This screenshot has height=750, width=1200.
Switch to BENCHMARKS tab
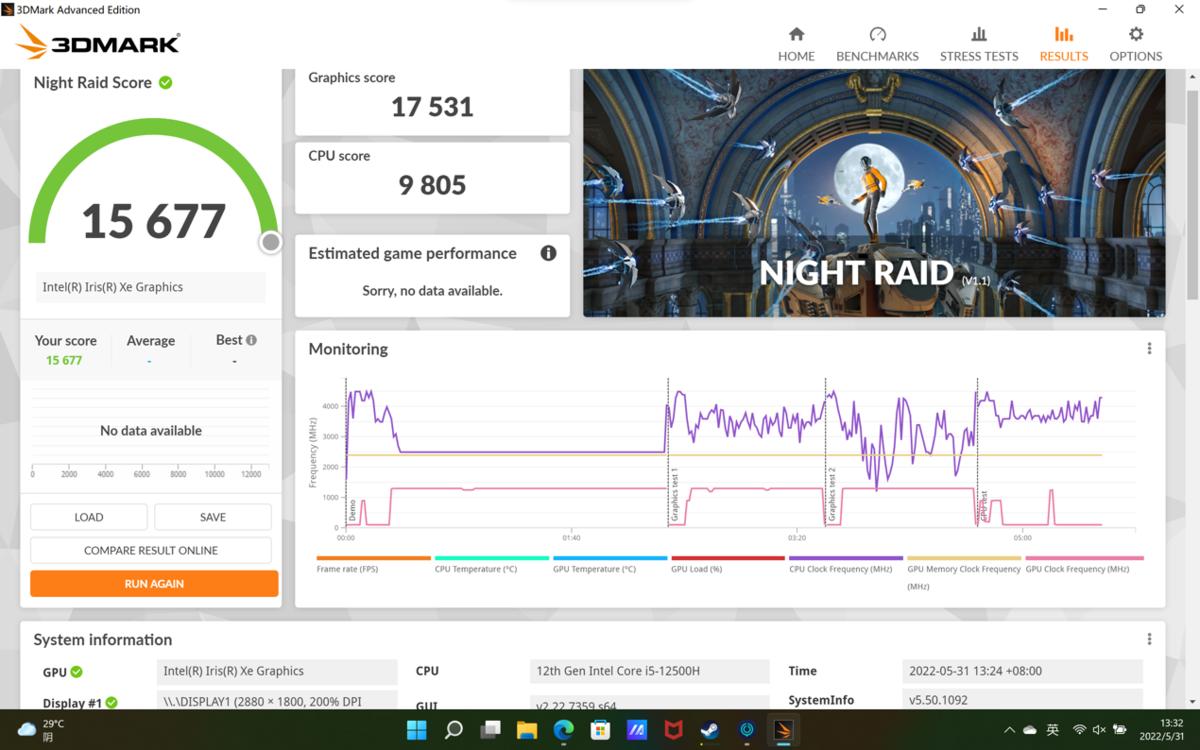tap(877, 44)
